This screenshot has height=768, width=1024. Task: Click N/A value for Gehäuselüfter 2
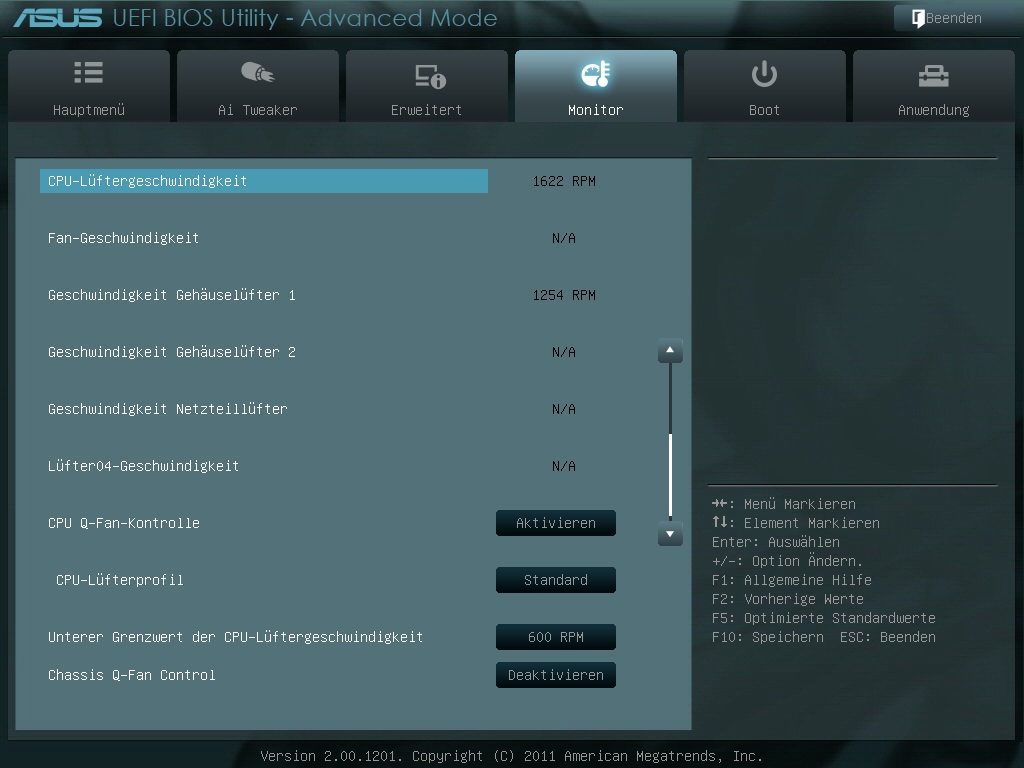coord(564,352)
